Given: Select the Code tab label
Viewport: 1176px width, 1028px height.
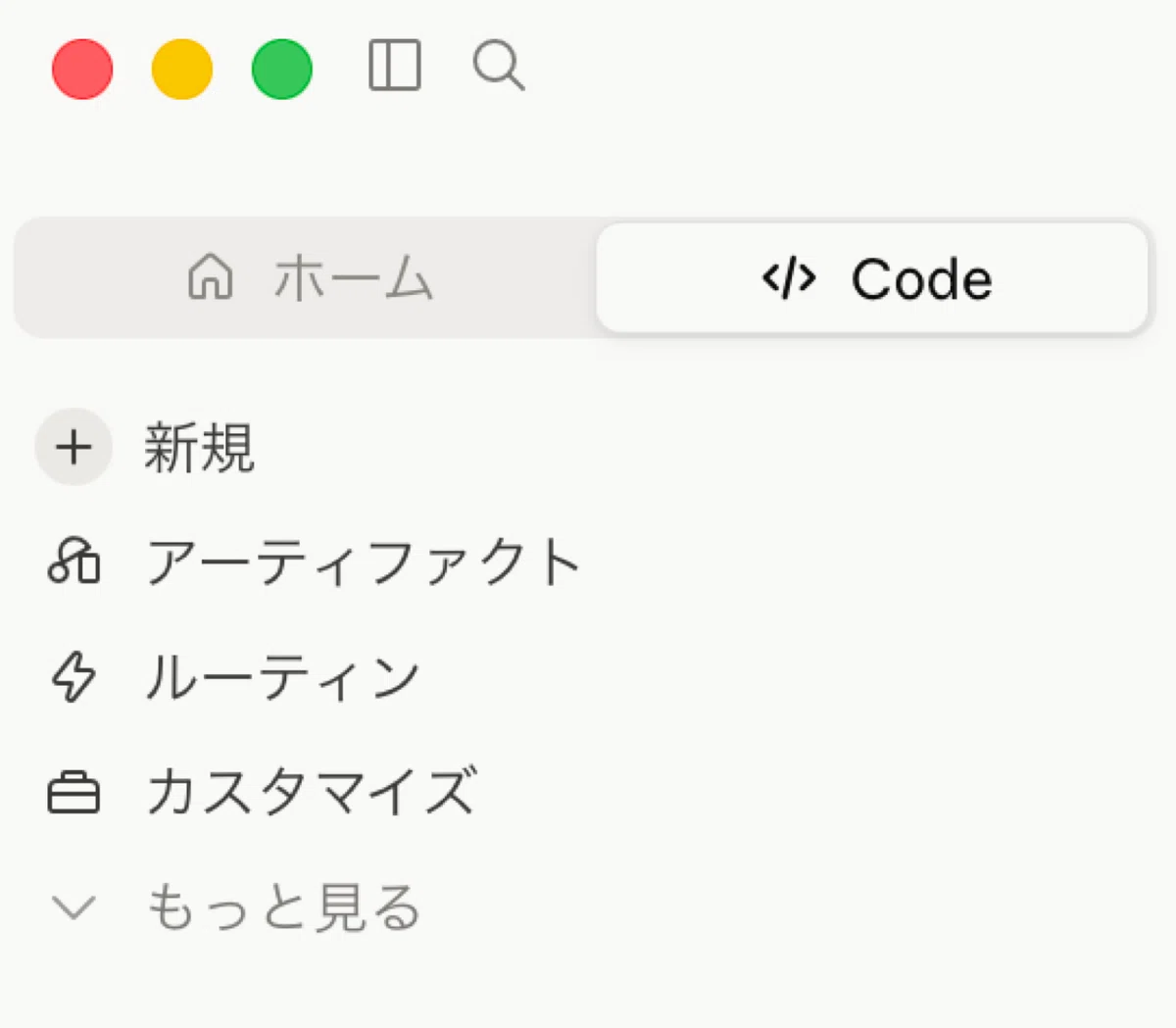Looking at the screenshot, I should point(921,279).
